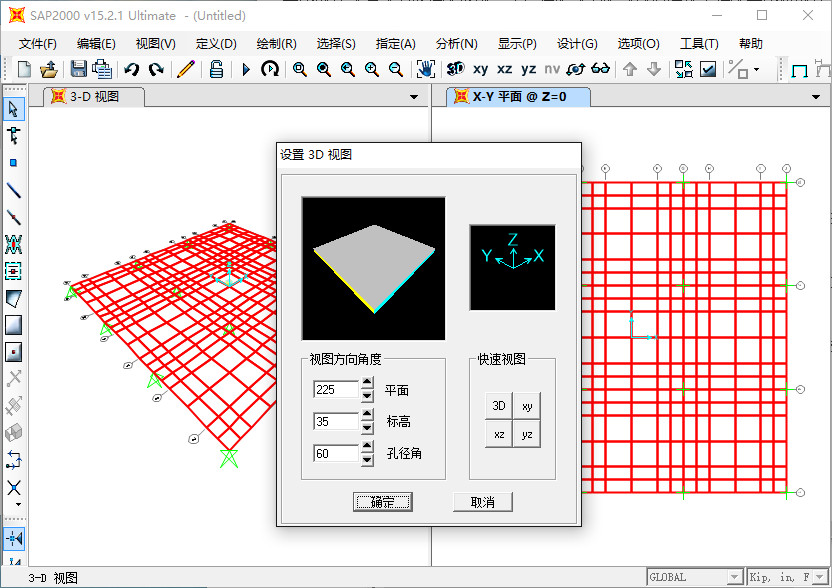The height and width of the screenshot is (588, 832).
Task: Click the Zoom Out magnifier icon
Action: (x=395, y=69)
